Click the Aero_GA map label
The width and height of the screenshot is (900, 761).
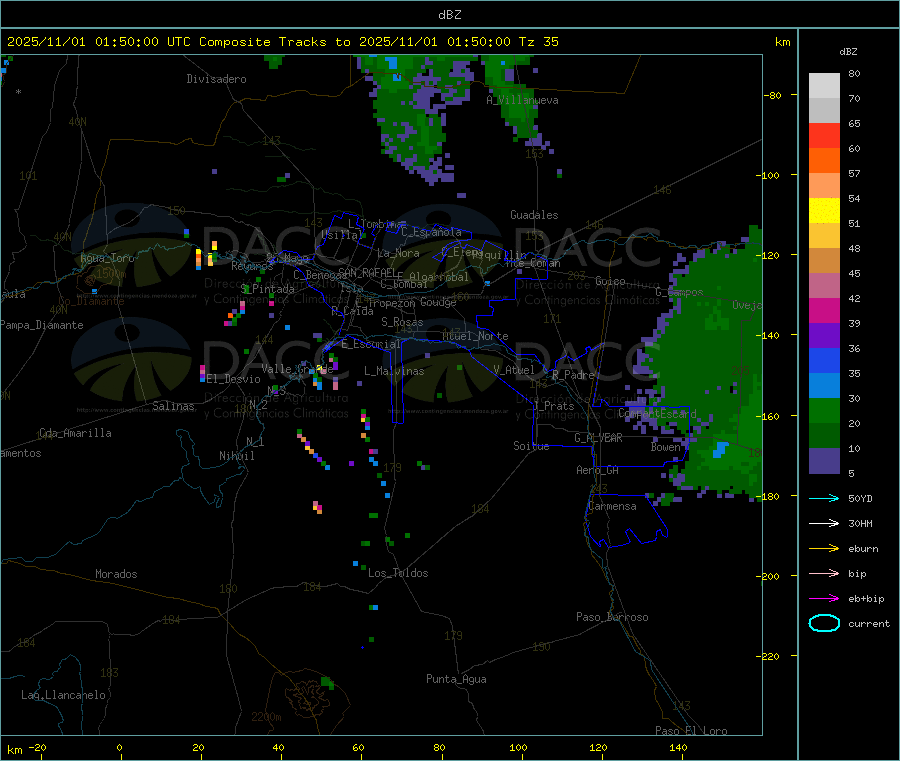pos(598,470)
